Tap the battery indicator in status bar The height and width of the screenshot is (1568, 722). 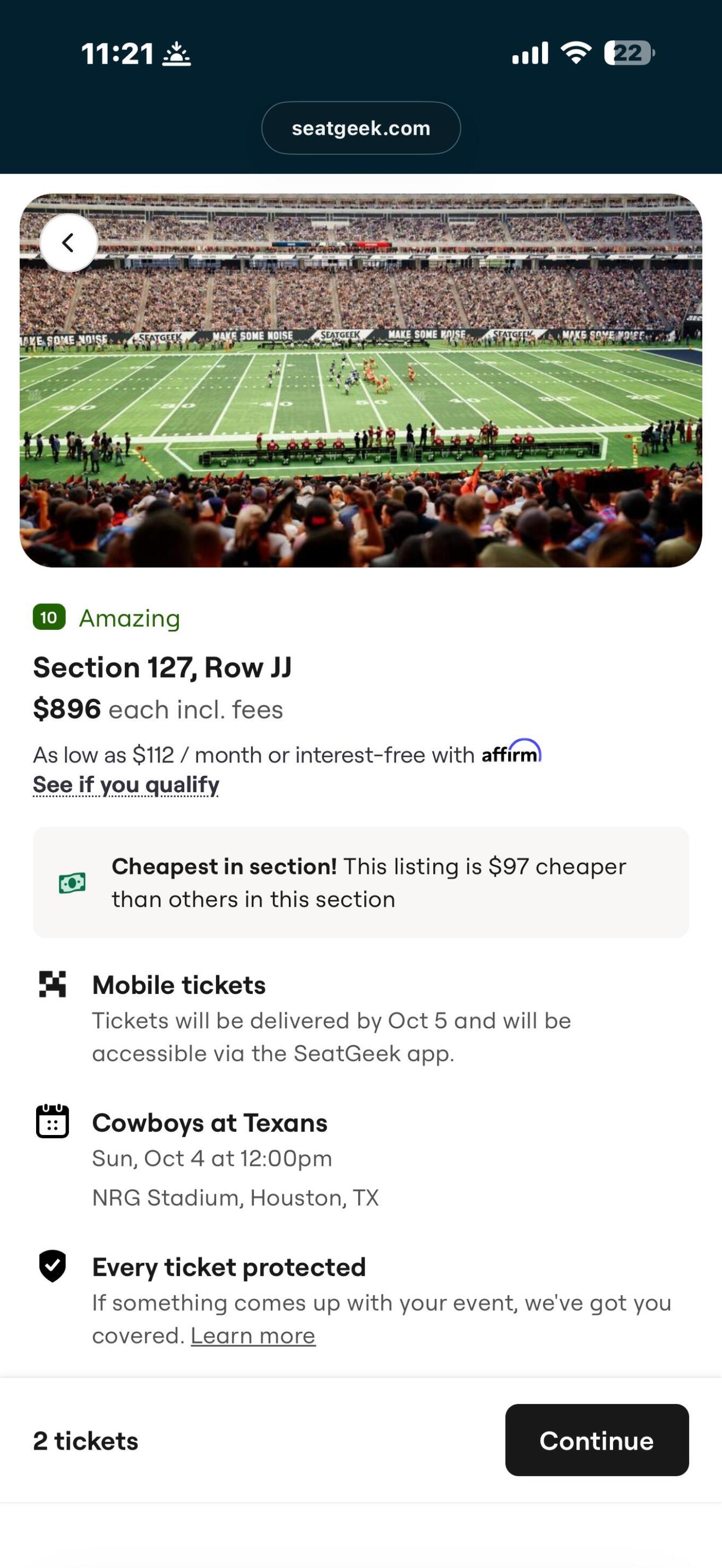coord(630,53)
